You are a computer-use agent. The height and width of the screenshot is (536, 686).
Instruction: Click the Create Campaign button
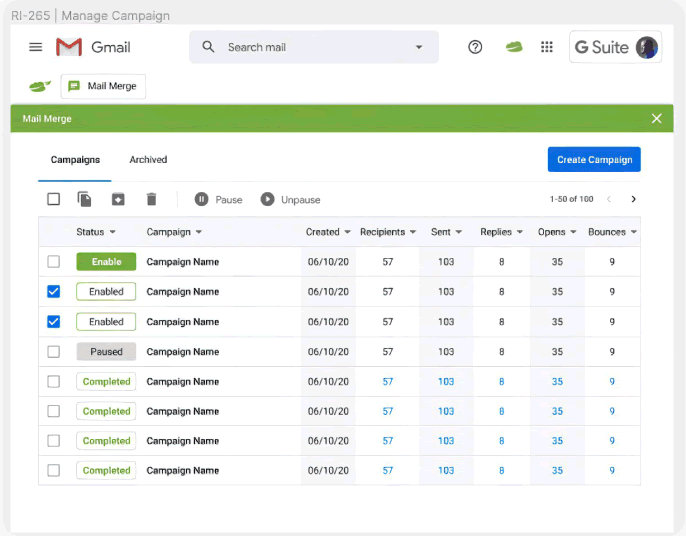[594, 160]
